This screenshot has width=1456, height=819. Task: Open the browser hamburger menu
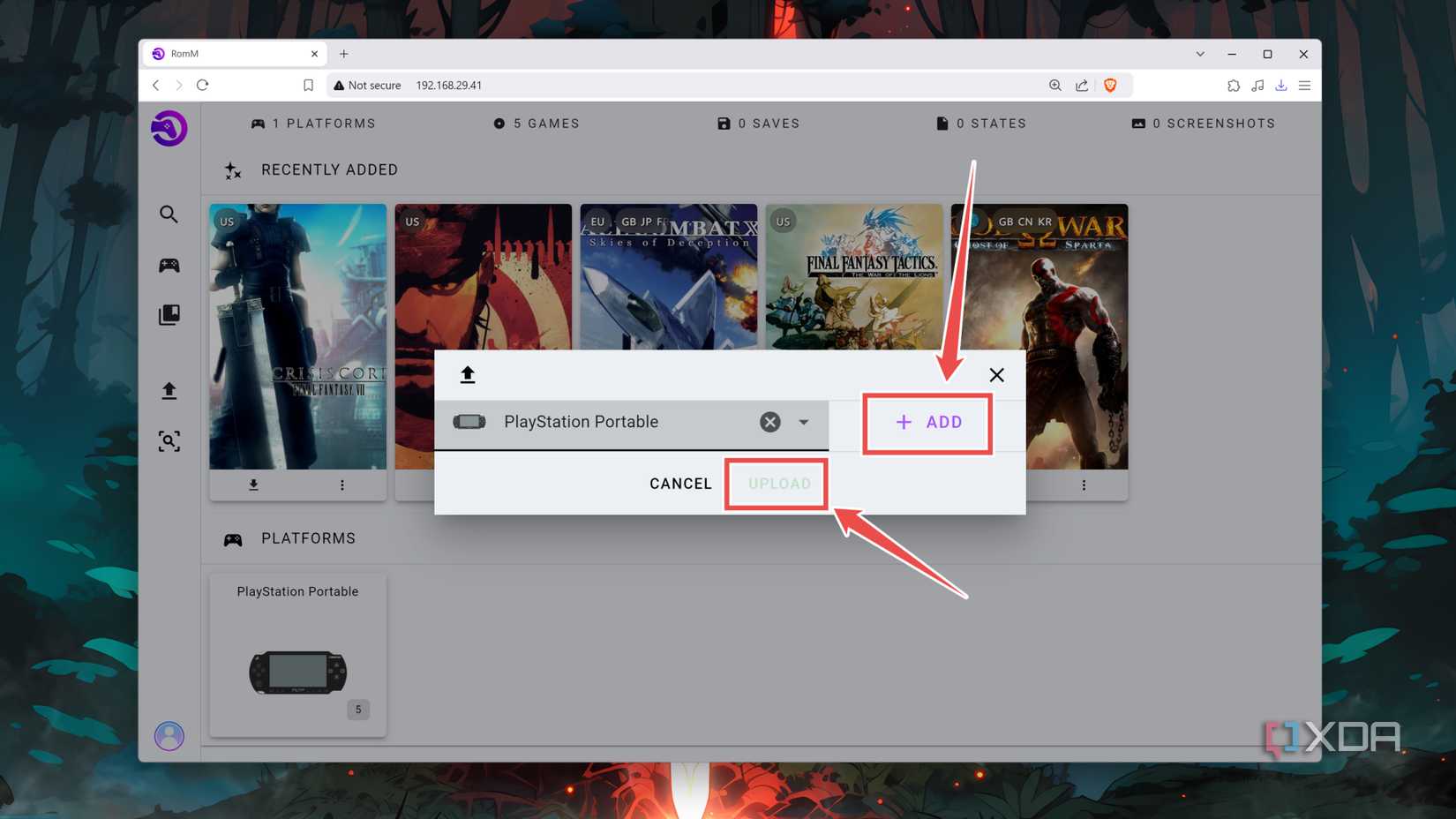[x=1304, y=86]
